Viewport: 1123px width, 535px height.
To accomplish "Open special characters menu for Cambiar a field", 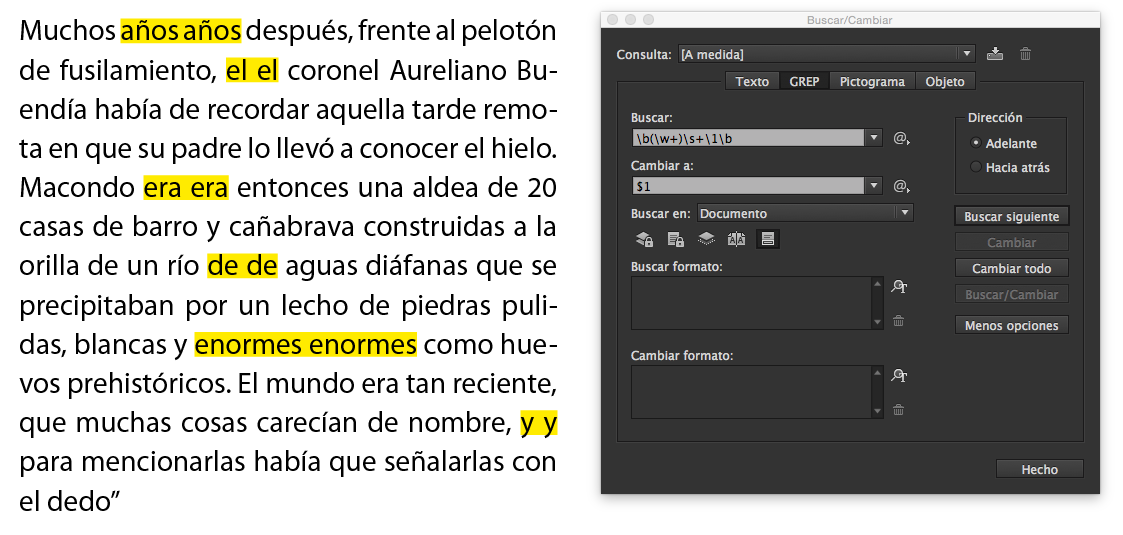I will (x=901, y=186).
